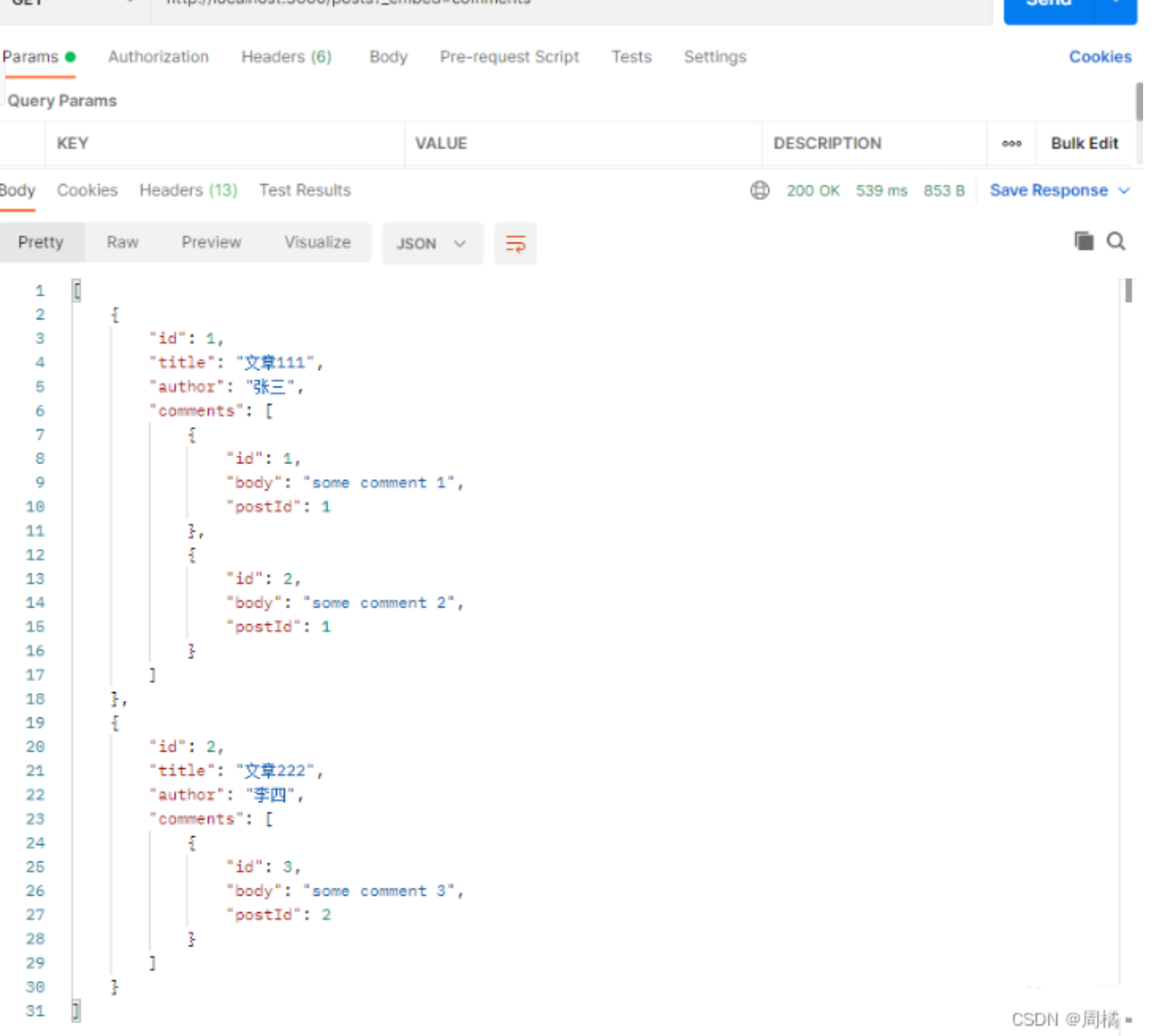Open the request Settings tab

tap(715, 57)
